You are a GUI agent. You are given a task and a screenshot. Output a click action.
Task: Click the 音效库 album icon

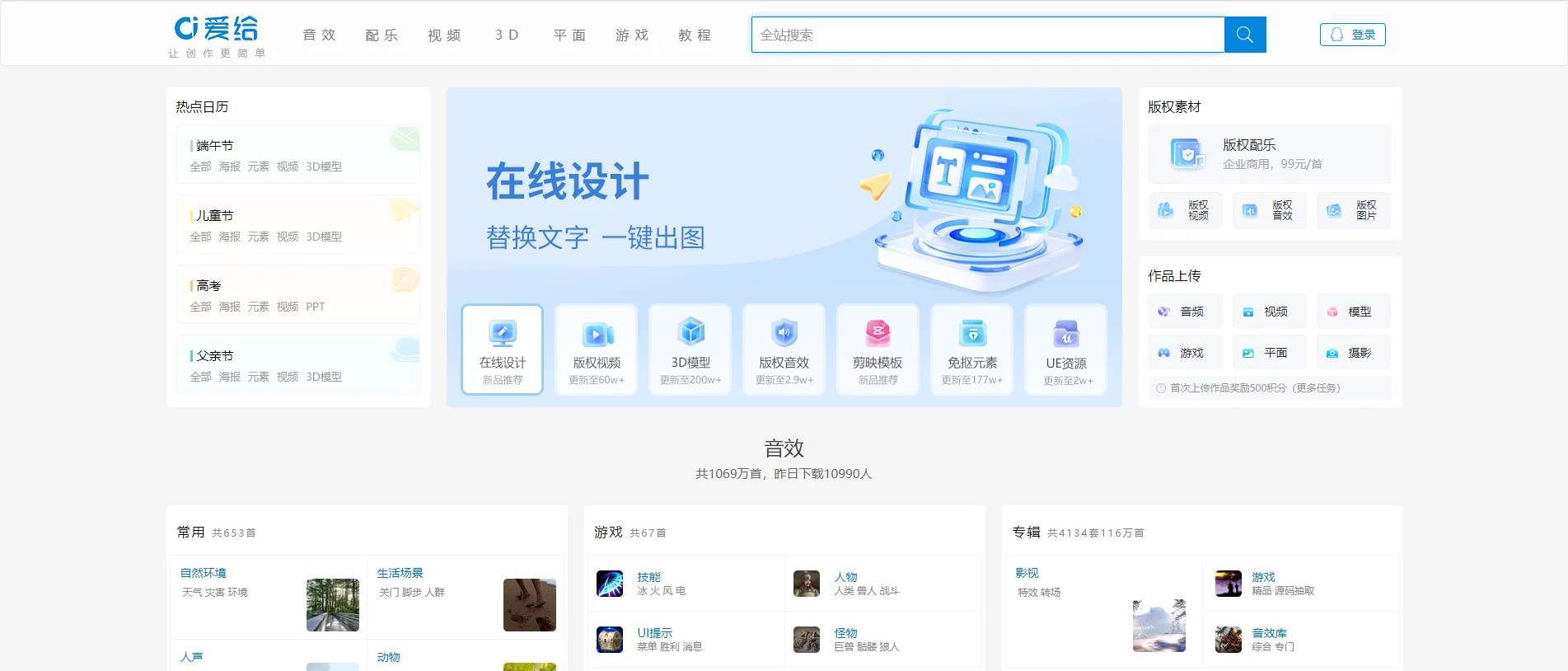[1229, 640]
